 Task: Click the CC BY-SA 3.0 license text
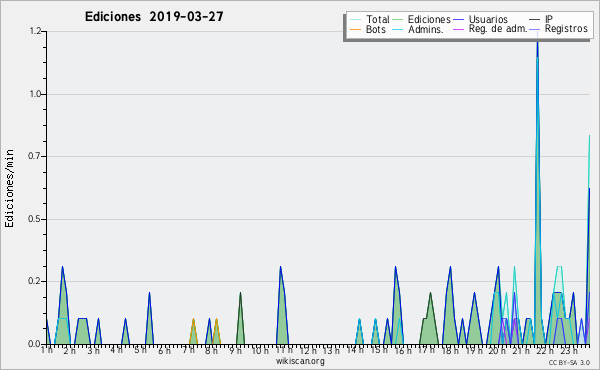click(x=569, y=362)
